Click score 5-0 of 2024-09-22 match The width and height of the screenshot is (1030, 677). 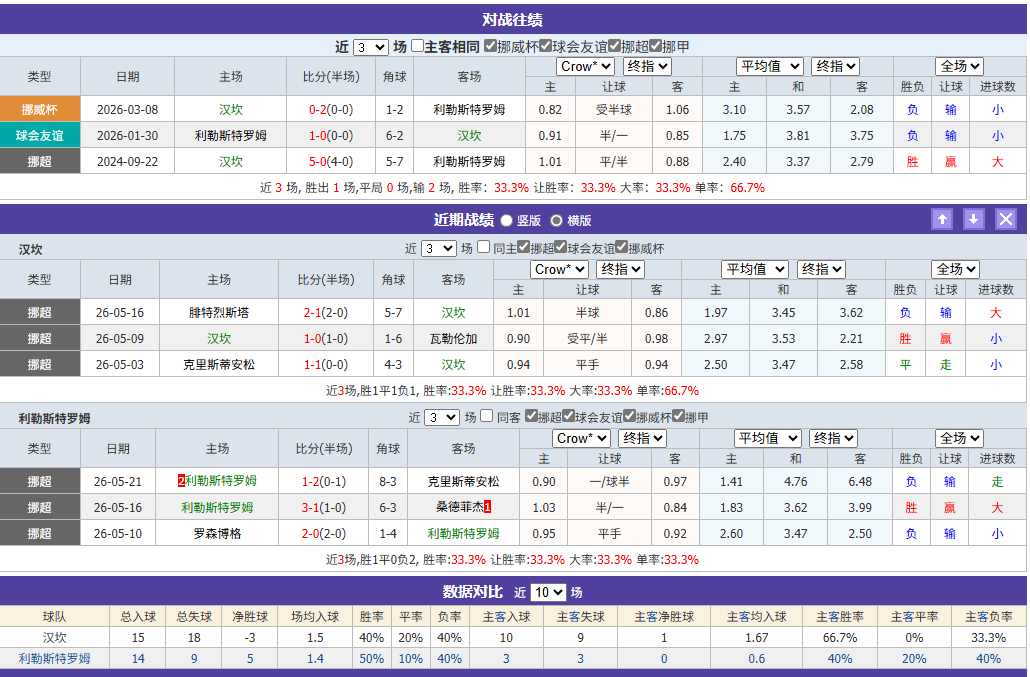pyautogui.click(x=319, y=162)
